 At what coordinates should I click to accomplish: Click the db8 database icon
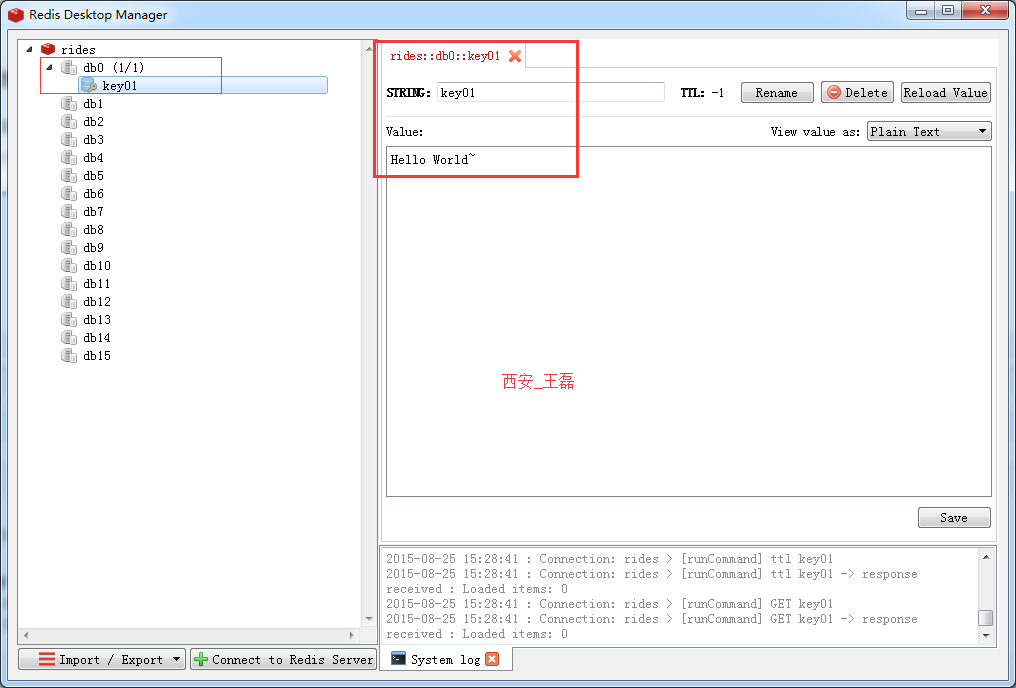(x=69, y=229)
